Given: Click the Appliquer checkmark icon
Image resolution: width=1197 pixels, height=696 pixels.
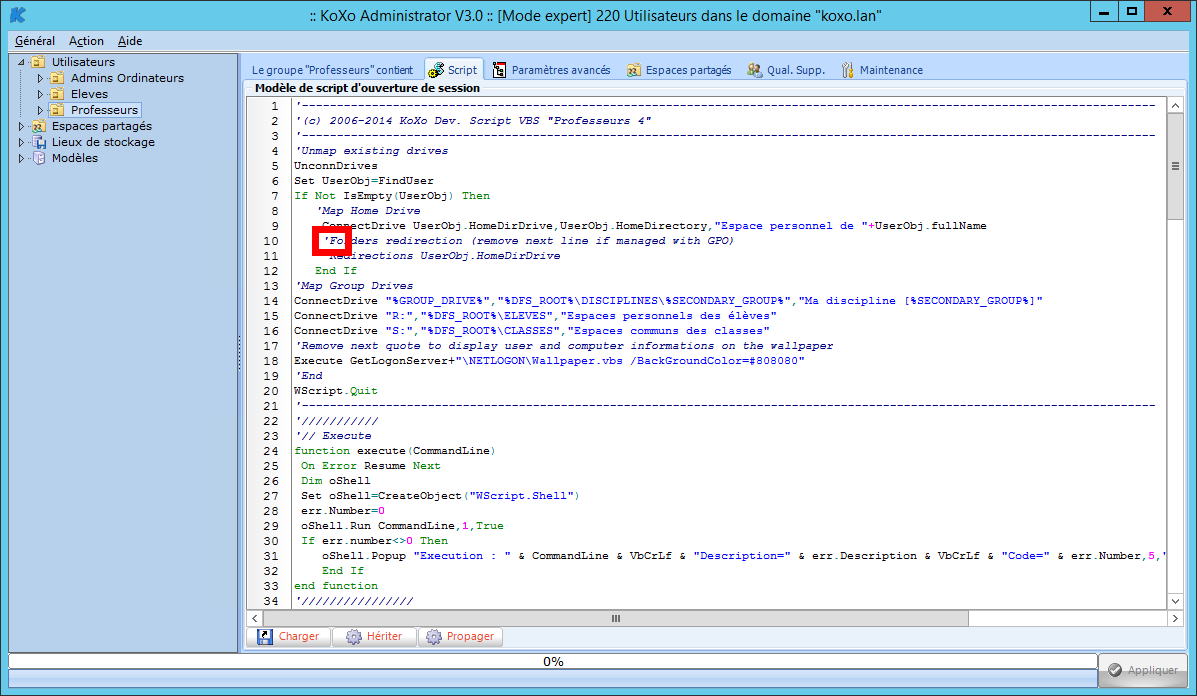Looking at the screenshot, I should point(1115,670).
